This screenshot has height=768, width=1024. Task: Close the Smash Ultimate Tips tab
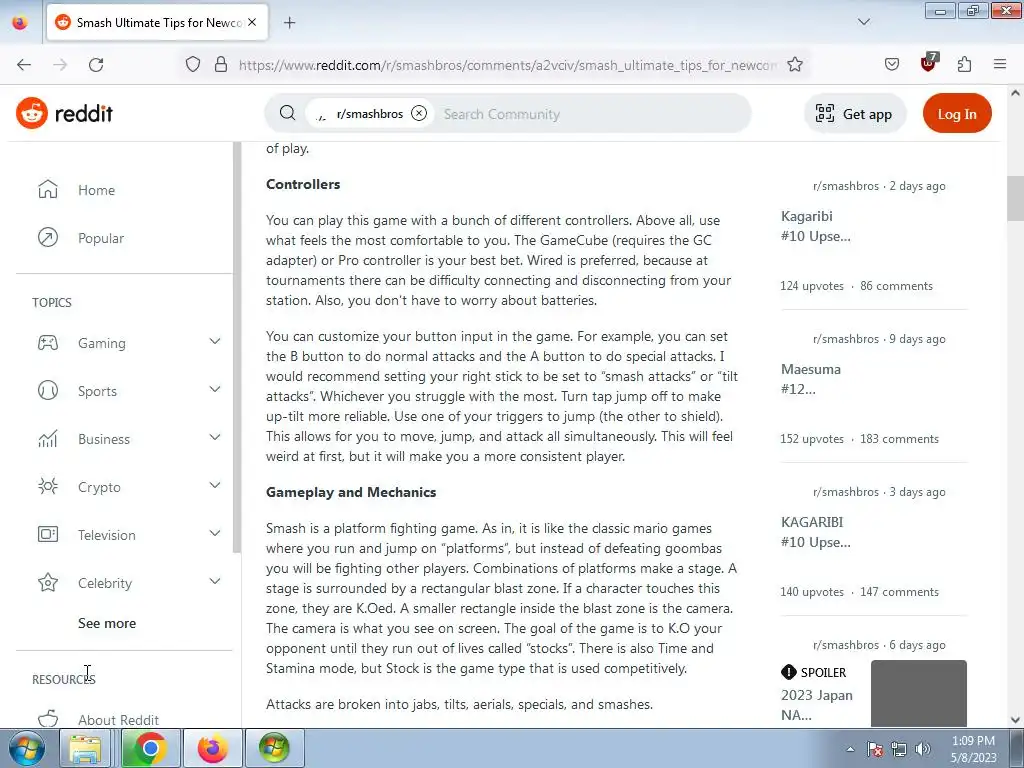(x=252, y=22)
